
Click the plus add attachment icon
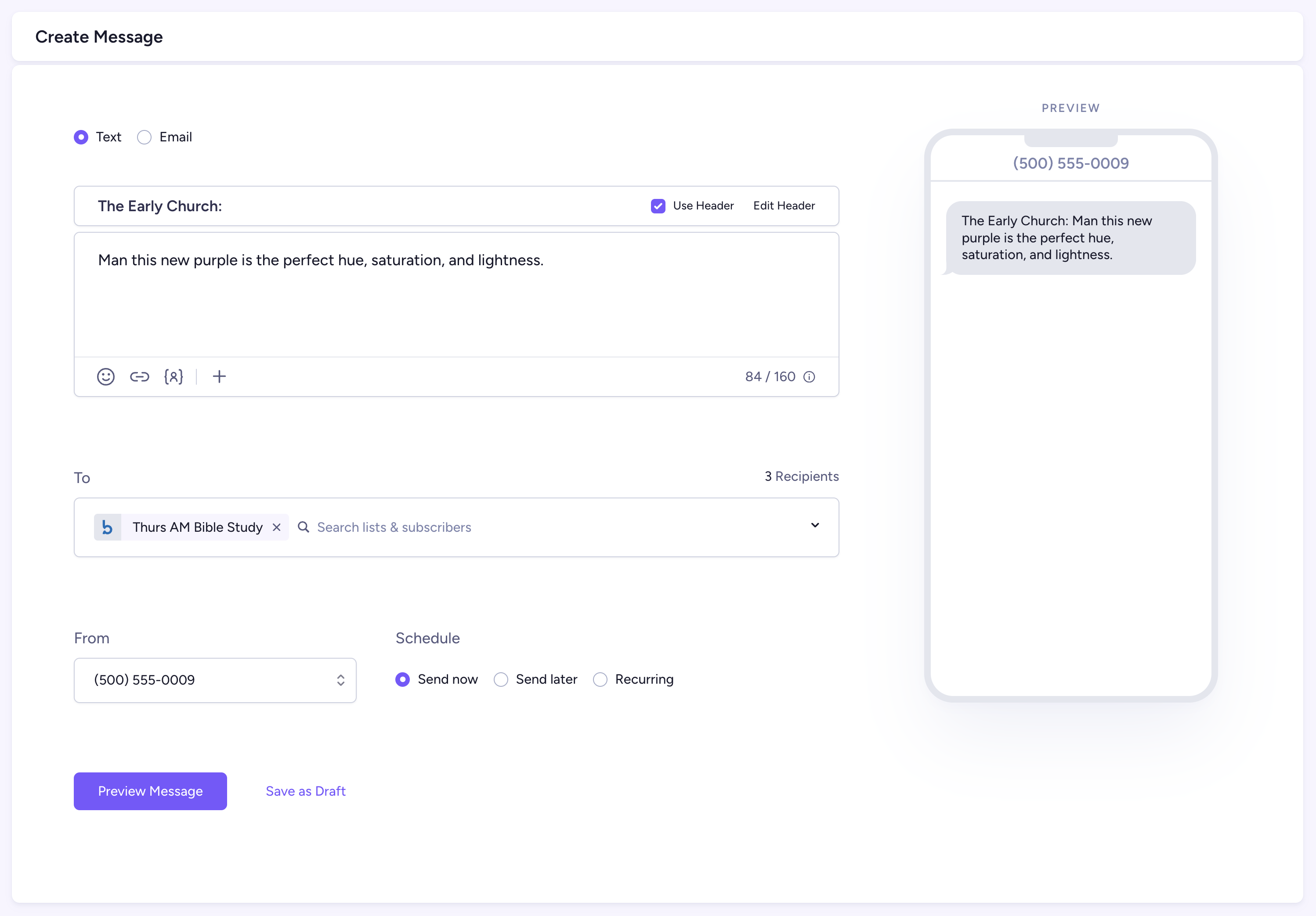[x=219, y=376]
